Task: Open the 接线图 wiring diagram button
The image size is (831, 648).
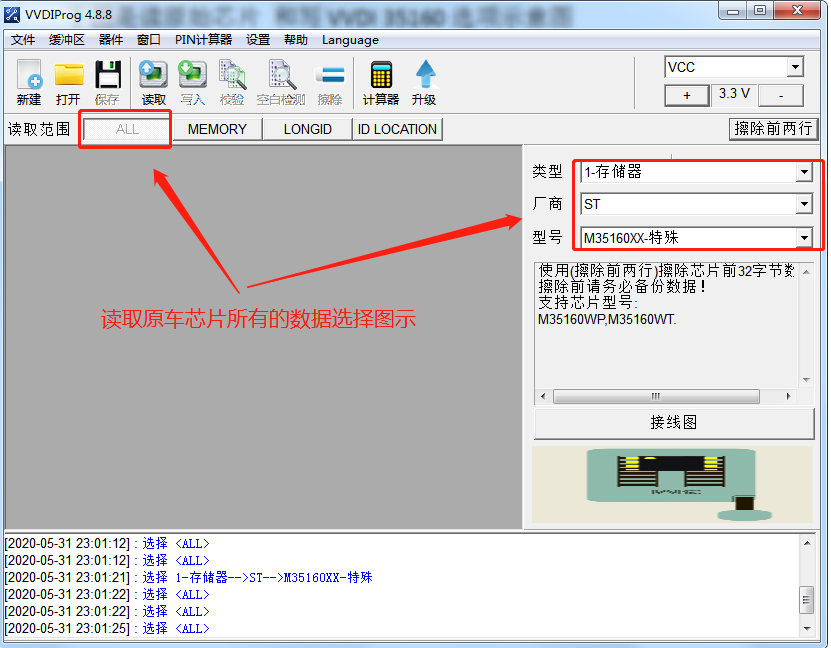Action: pos(674,423)
